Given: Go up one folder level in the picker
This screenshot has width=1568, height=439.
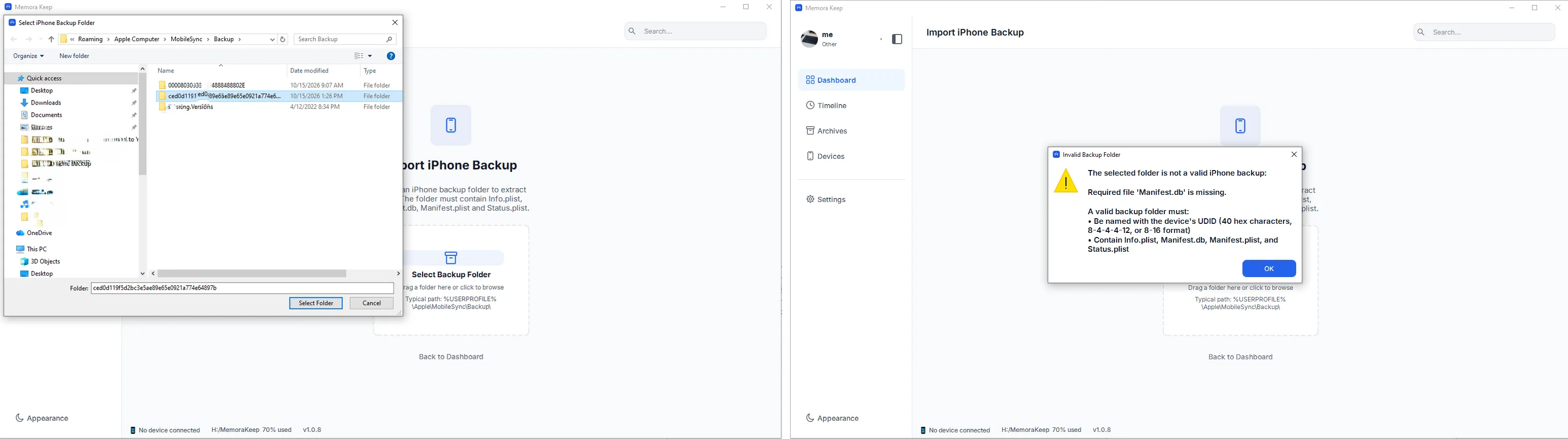Looking at the screenshot, I should [x=51, y=40].
